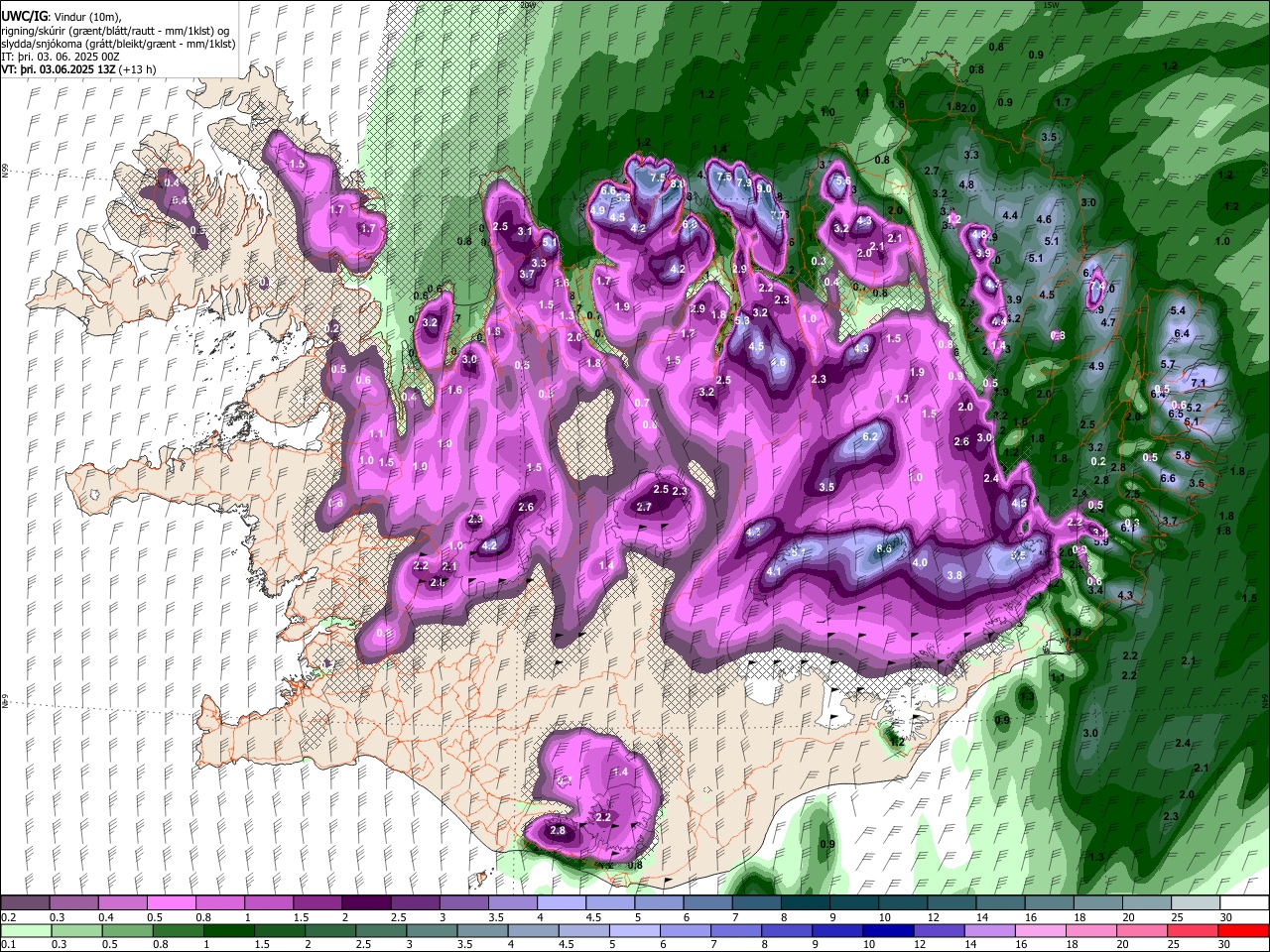
Task: Pick the white final swatch in top legend row
Action: point(1244,903)
